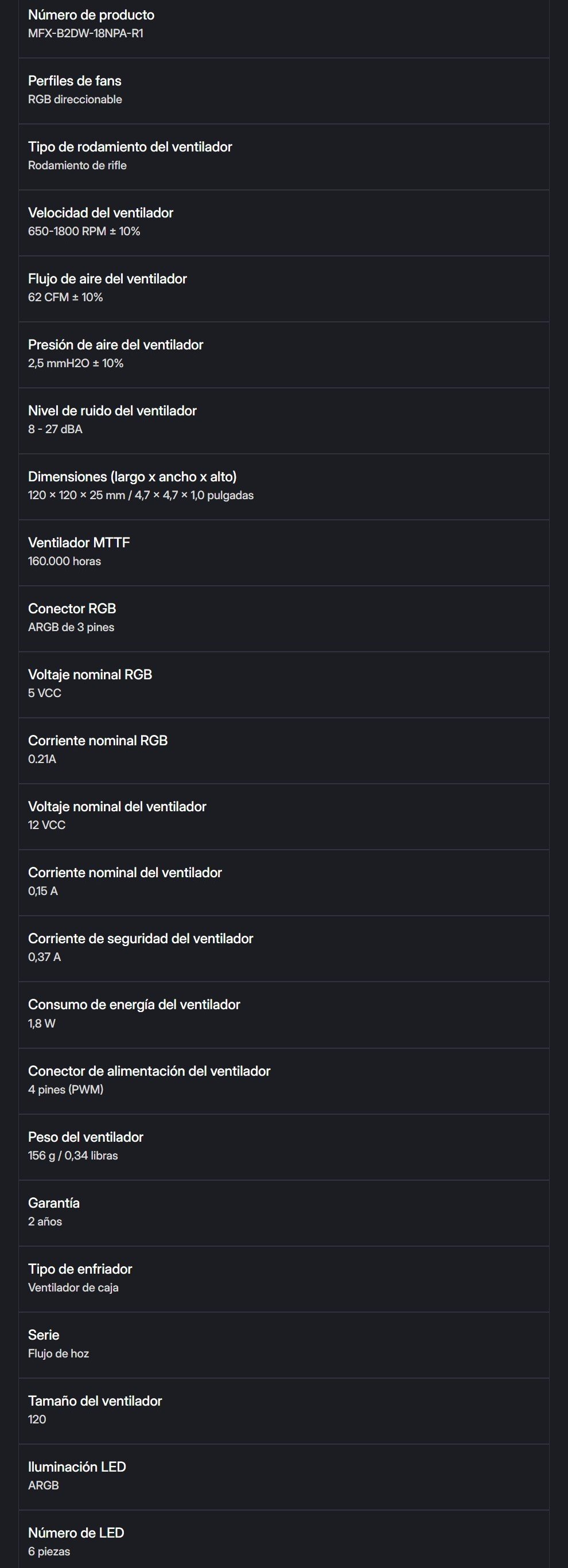Select the '160.000 horas' MTTF value

coord(64,561)
